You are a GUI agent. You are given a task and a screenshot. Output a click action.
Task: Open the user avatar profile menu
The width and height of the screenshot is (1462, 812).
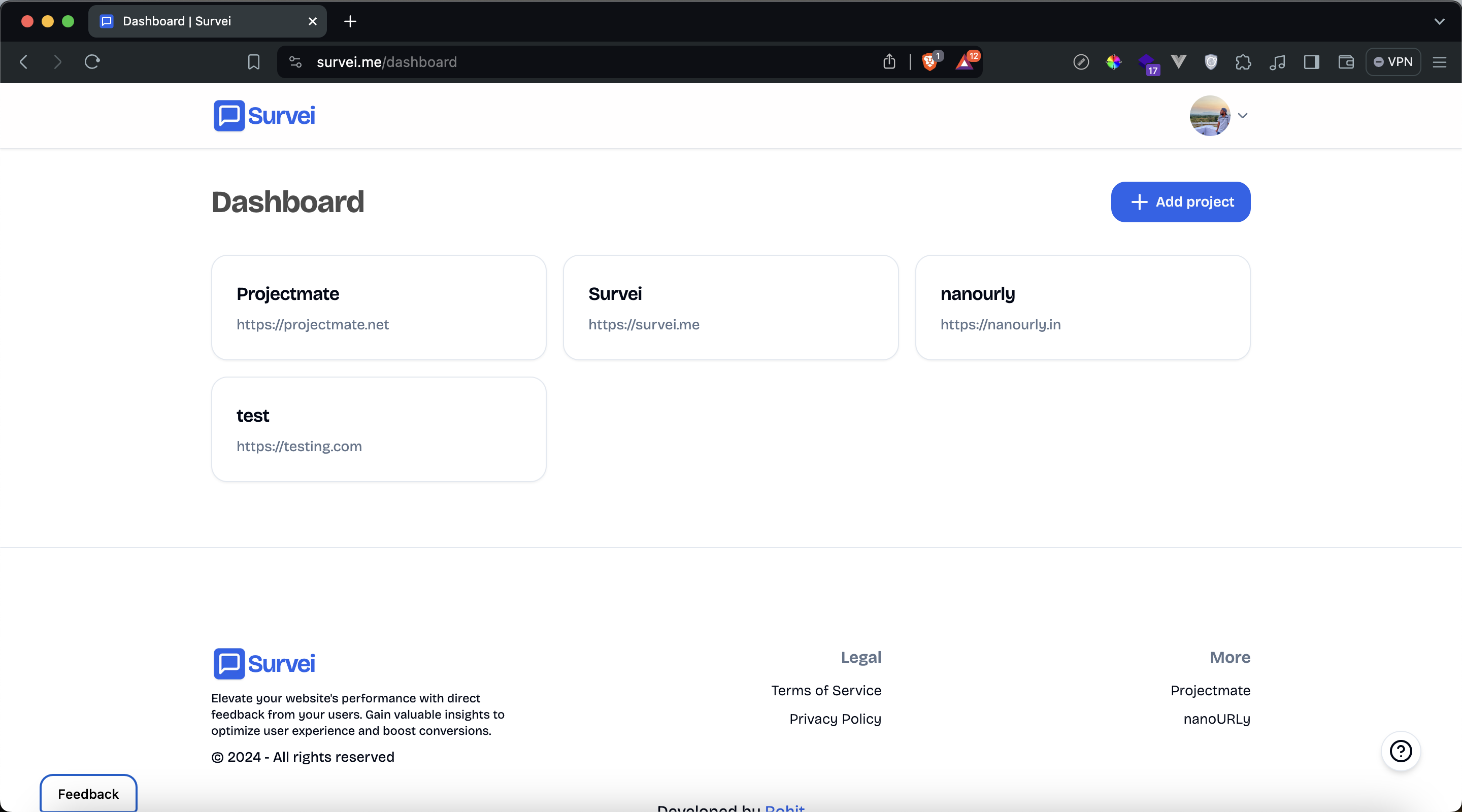click(x=1210, y=116)
